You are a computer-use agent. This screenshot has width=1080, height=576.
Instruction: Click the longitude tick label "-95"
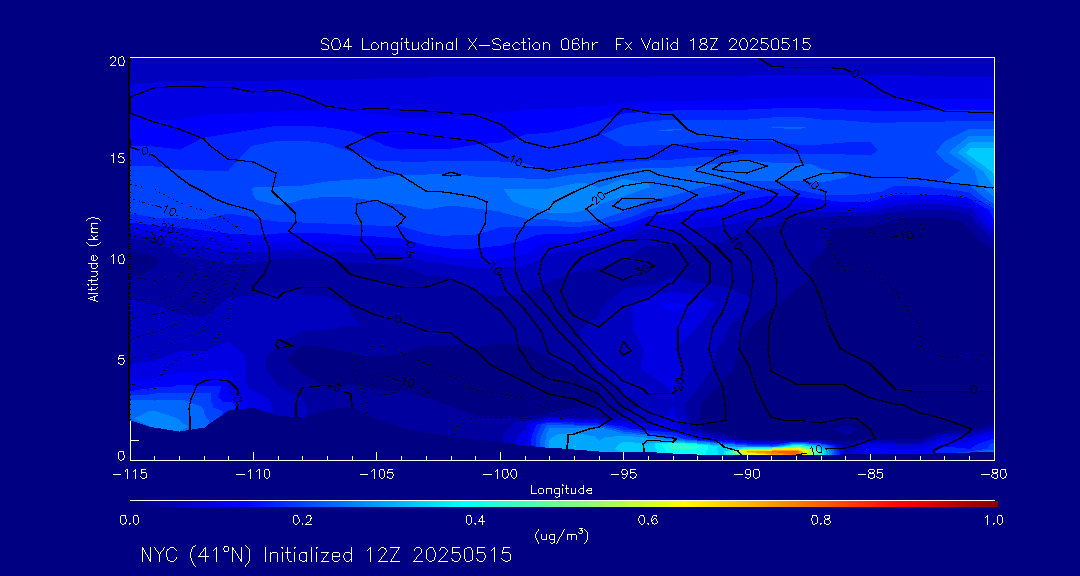tap(623, 475)
